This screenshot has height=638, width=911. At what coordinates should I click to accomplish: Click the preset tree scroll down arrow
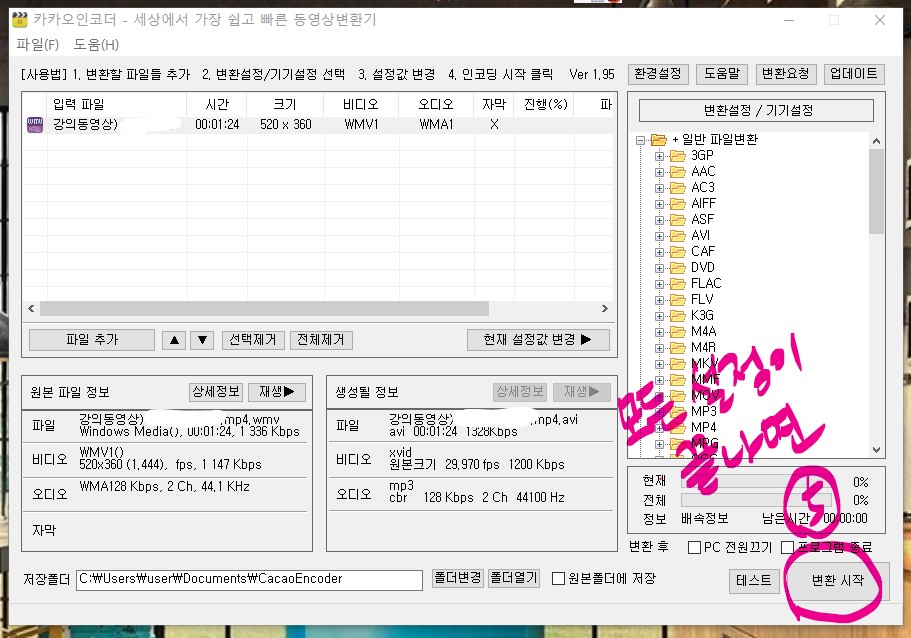(x=876, y=450)
